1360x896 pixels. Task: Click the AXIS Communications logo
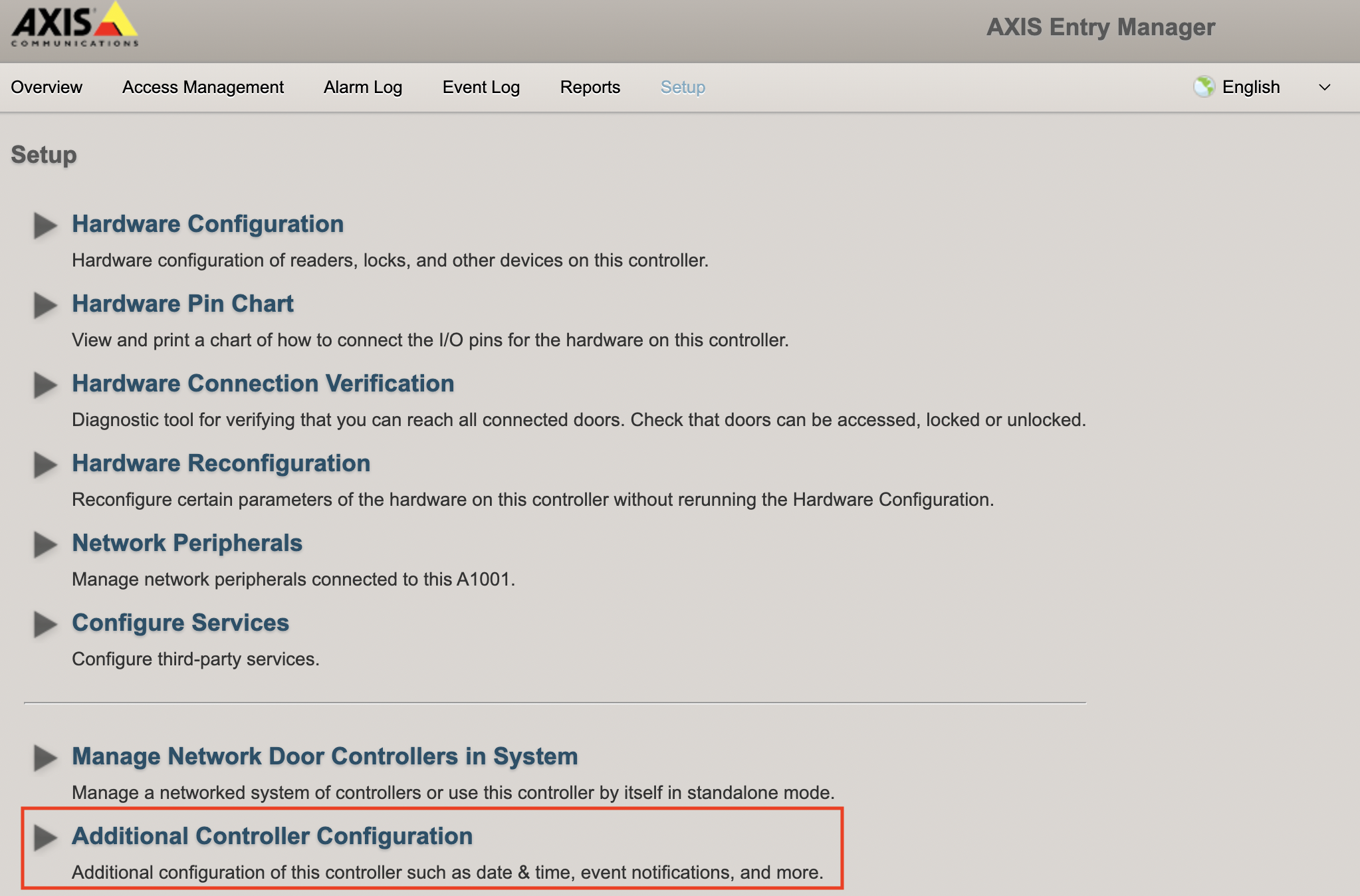[74, 25]
